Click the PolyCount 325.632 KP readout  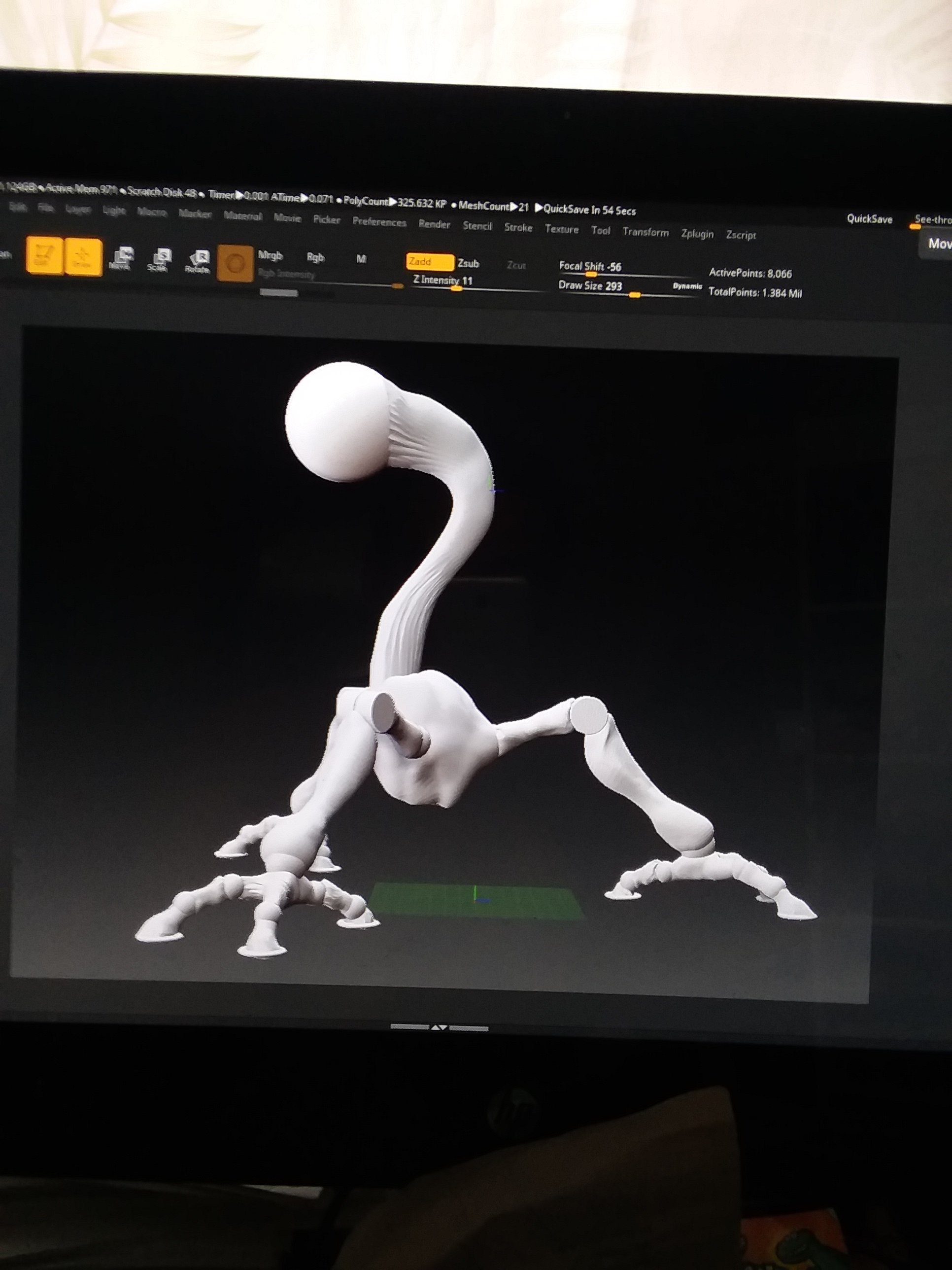click(x=395, y=202)
